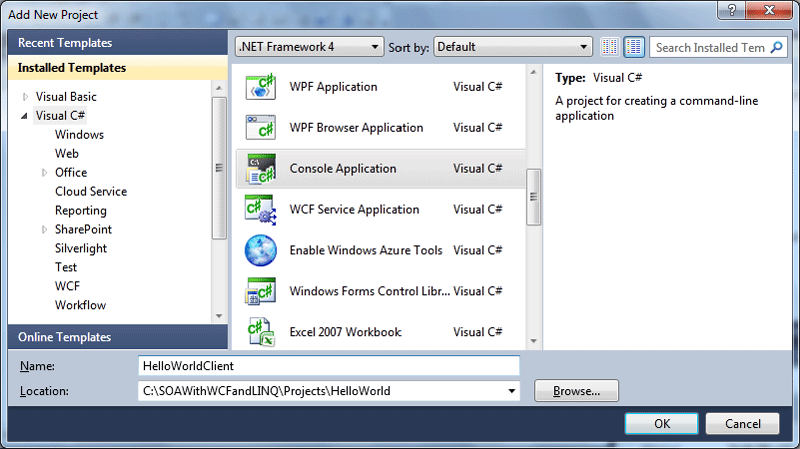Click the Windows Forms Control Library icon
800x449 pixels.
pos(260,292)
